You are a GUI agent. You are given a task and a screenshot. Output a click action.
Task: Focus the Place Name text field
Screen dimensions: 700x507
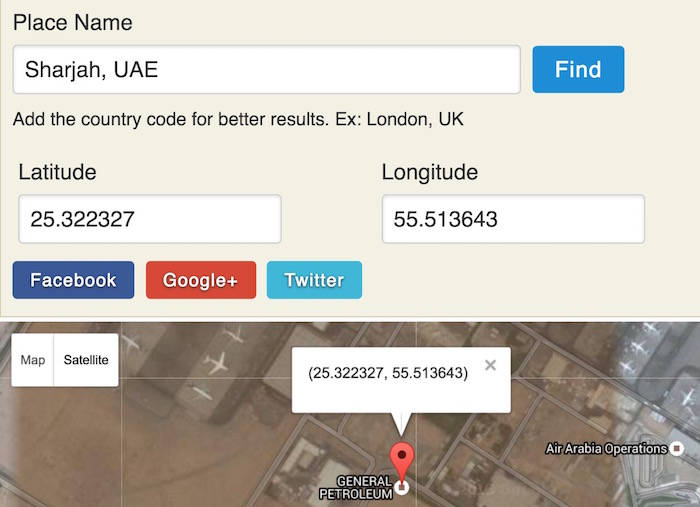(266, 70)
